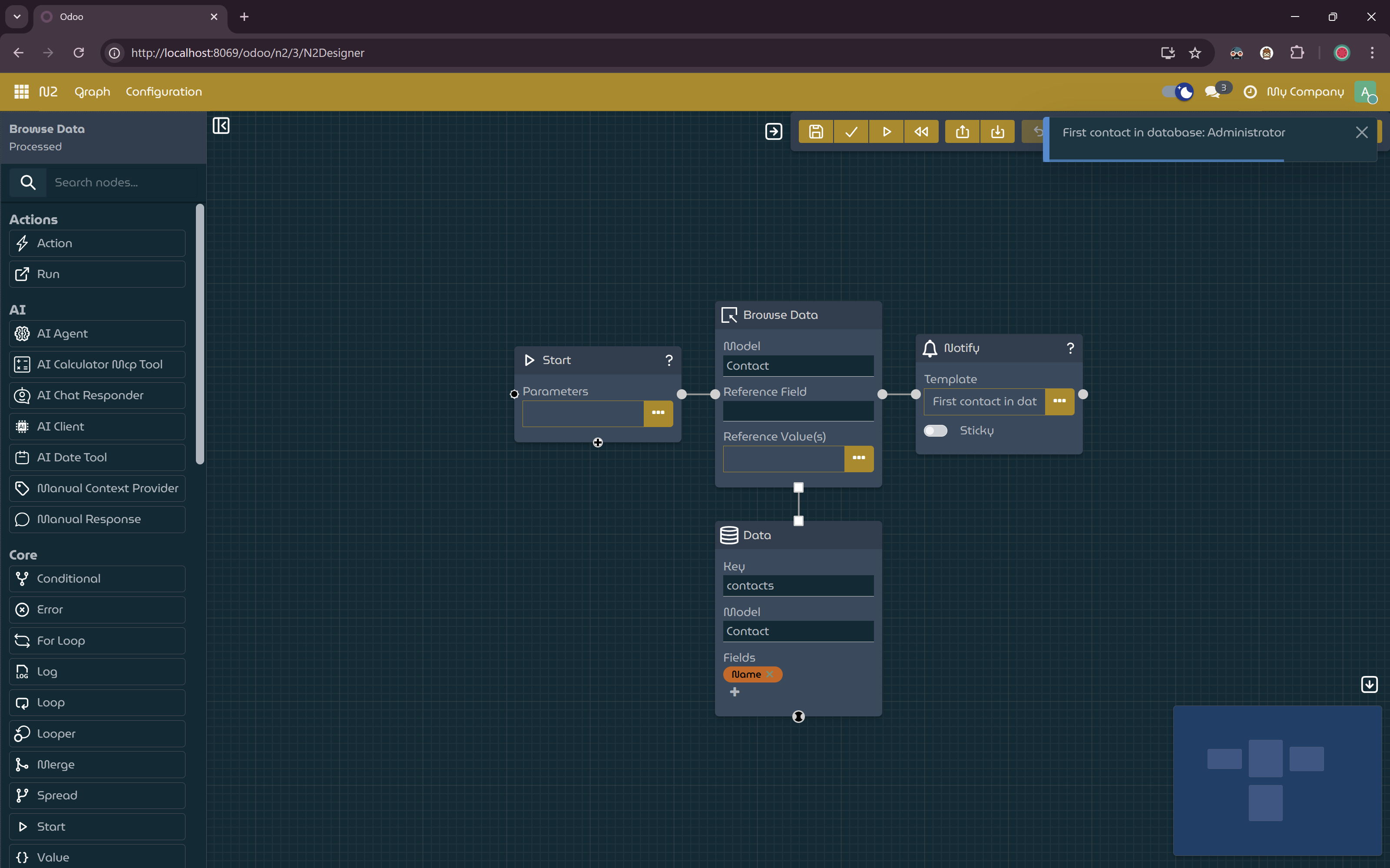Toggle the dark mode moon switch

pos(1178,91)
